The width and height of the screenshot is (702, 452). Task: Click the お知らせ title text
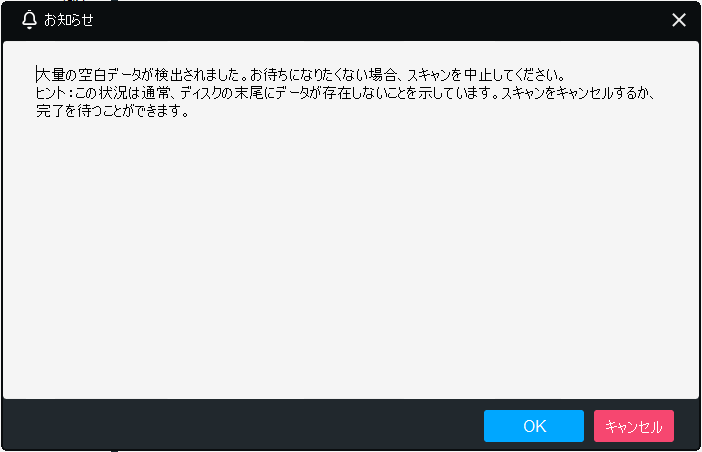coord(68,20)
